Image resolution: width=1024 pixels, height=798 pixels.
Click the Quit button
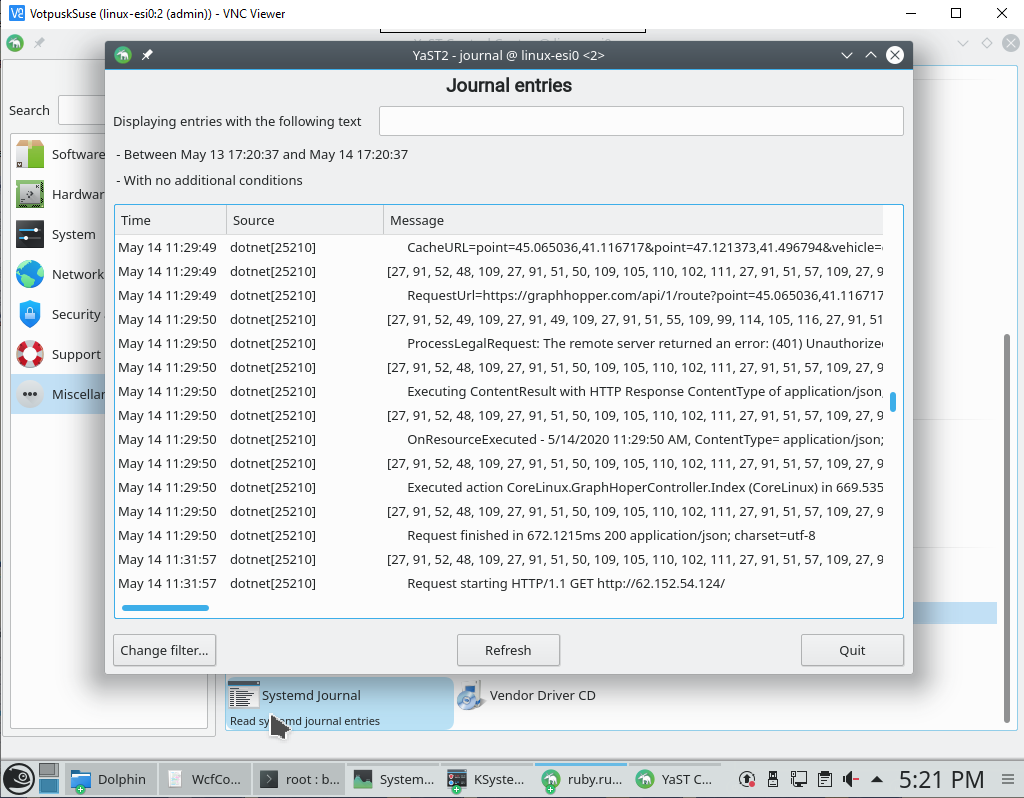point(852,650)
